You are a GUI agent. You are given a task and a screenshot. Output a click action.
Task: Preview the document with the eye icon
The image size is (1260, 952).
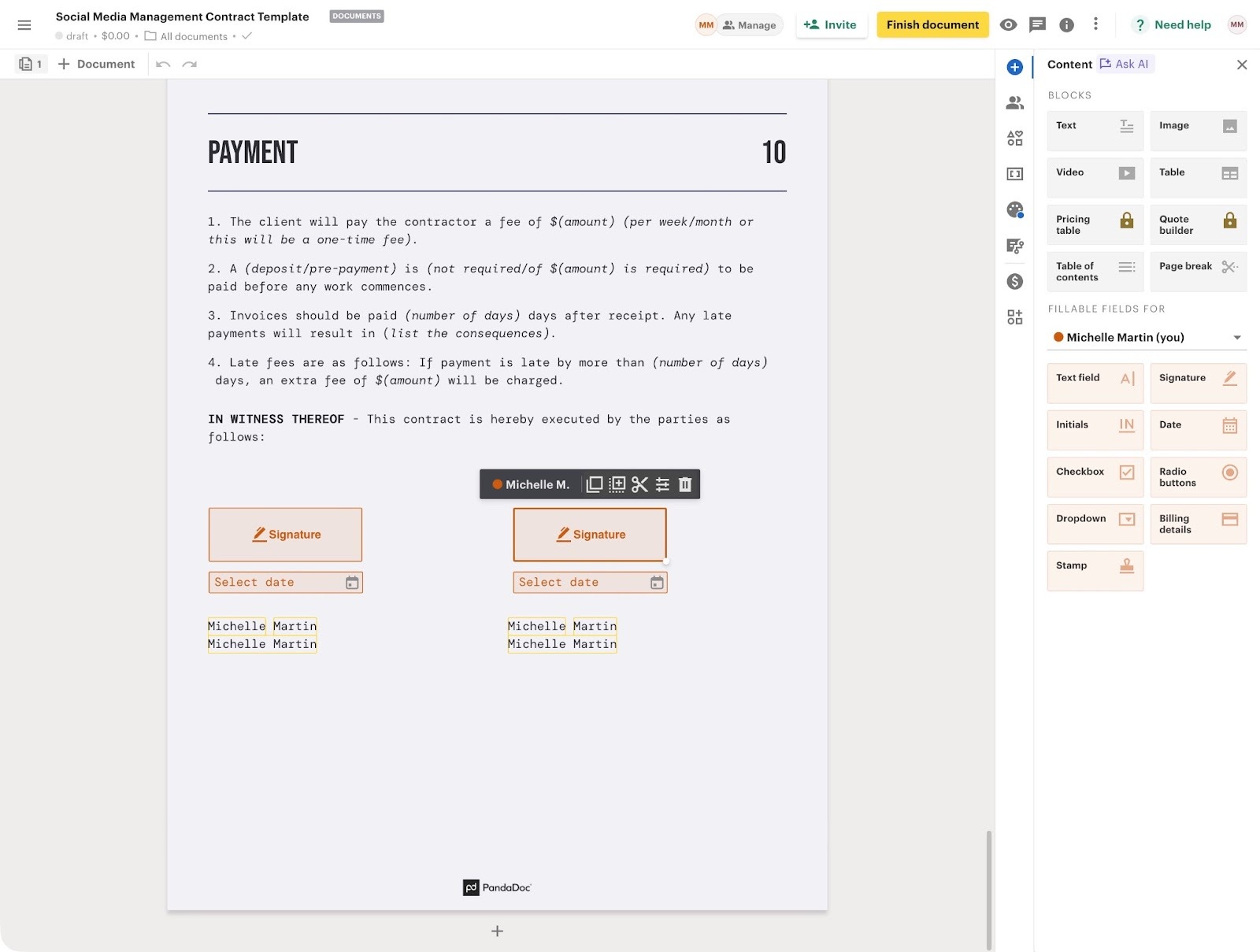(x=1008, y=24)
